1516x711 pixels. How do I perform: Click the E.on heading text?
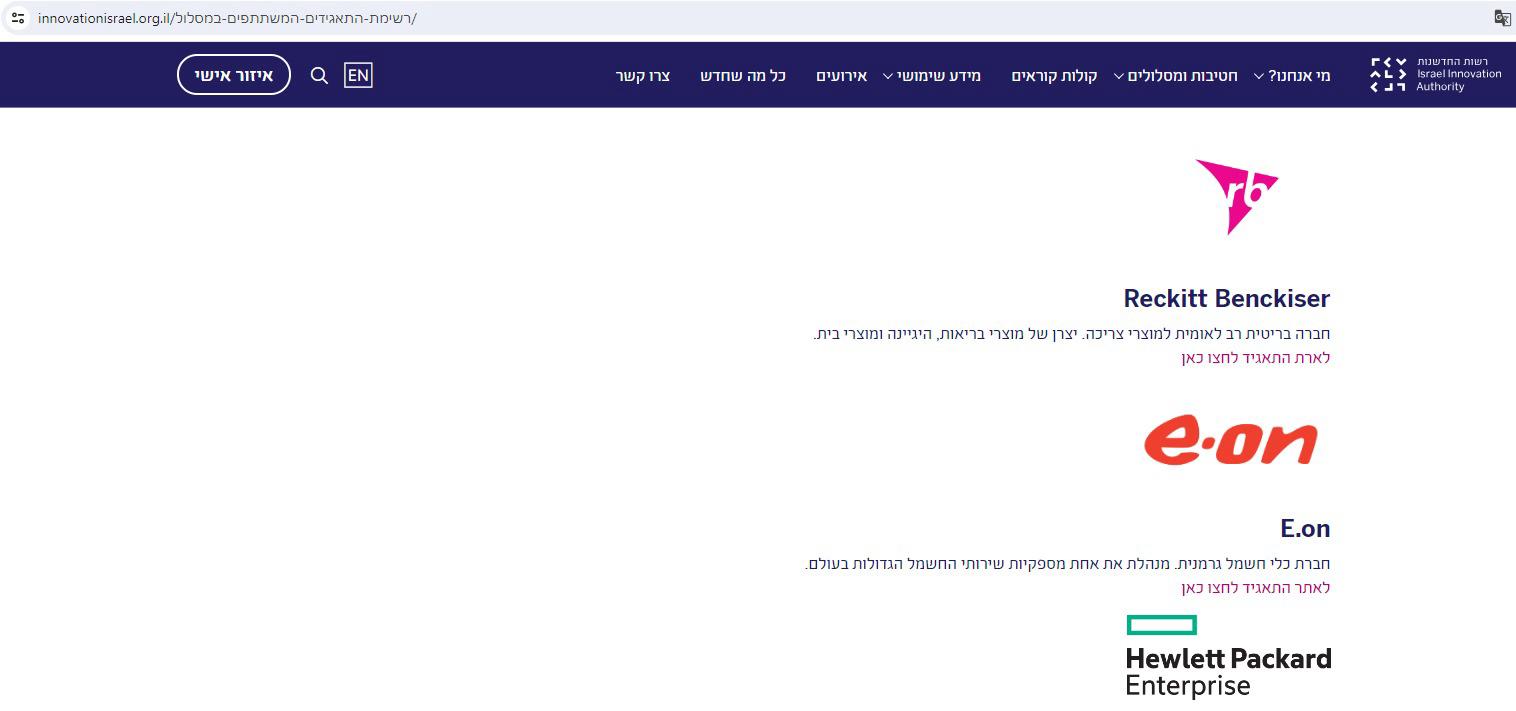tap(1305, 528)
